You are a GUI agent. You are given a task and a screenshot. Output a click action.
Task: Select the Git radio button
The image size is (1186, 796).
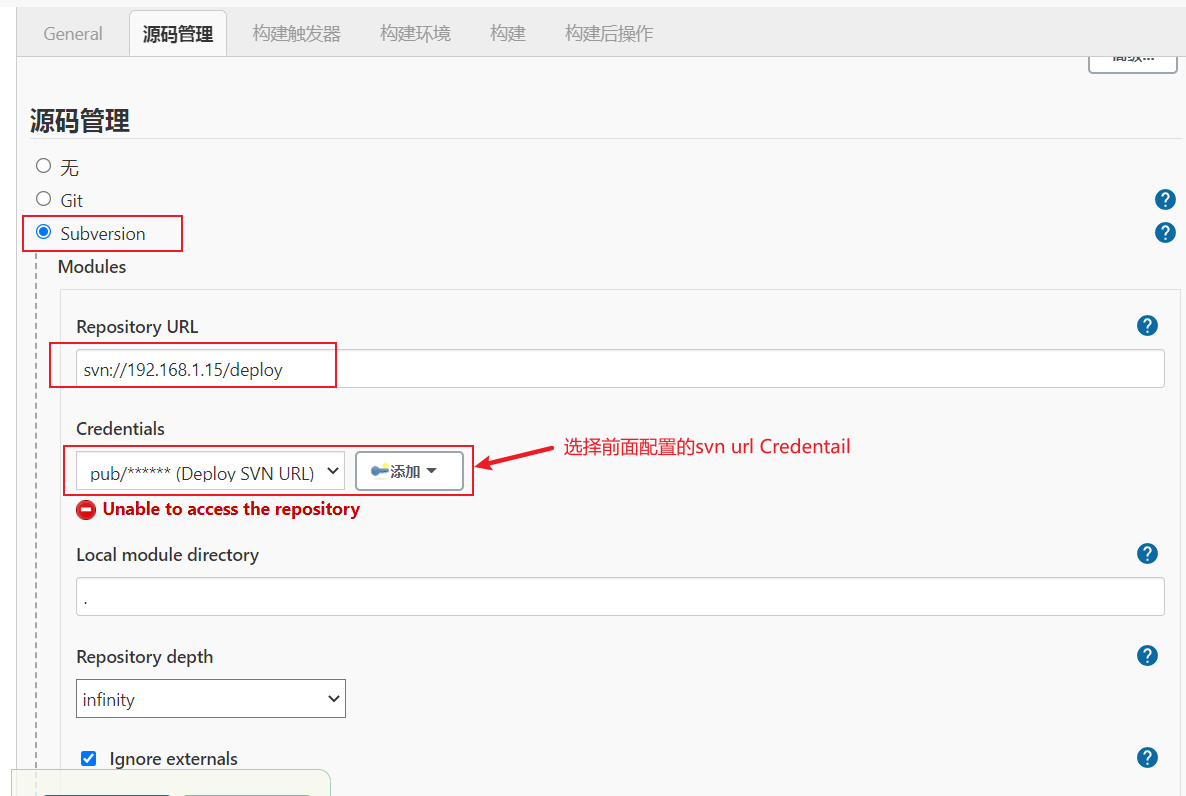click(x=43, y=199)
